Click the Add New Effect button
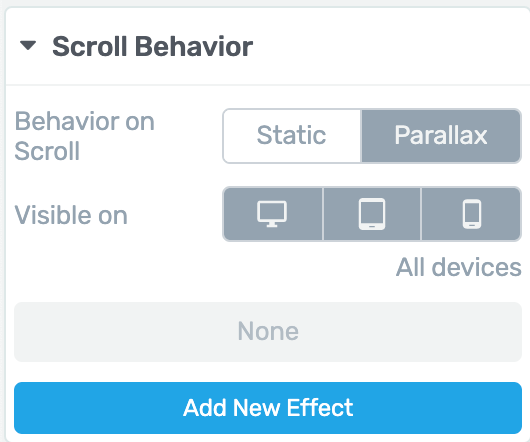The width and height of the screenshot is (530, 442). (x=268, y=408)
